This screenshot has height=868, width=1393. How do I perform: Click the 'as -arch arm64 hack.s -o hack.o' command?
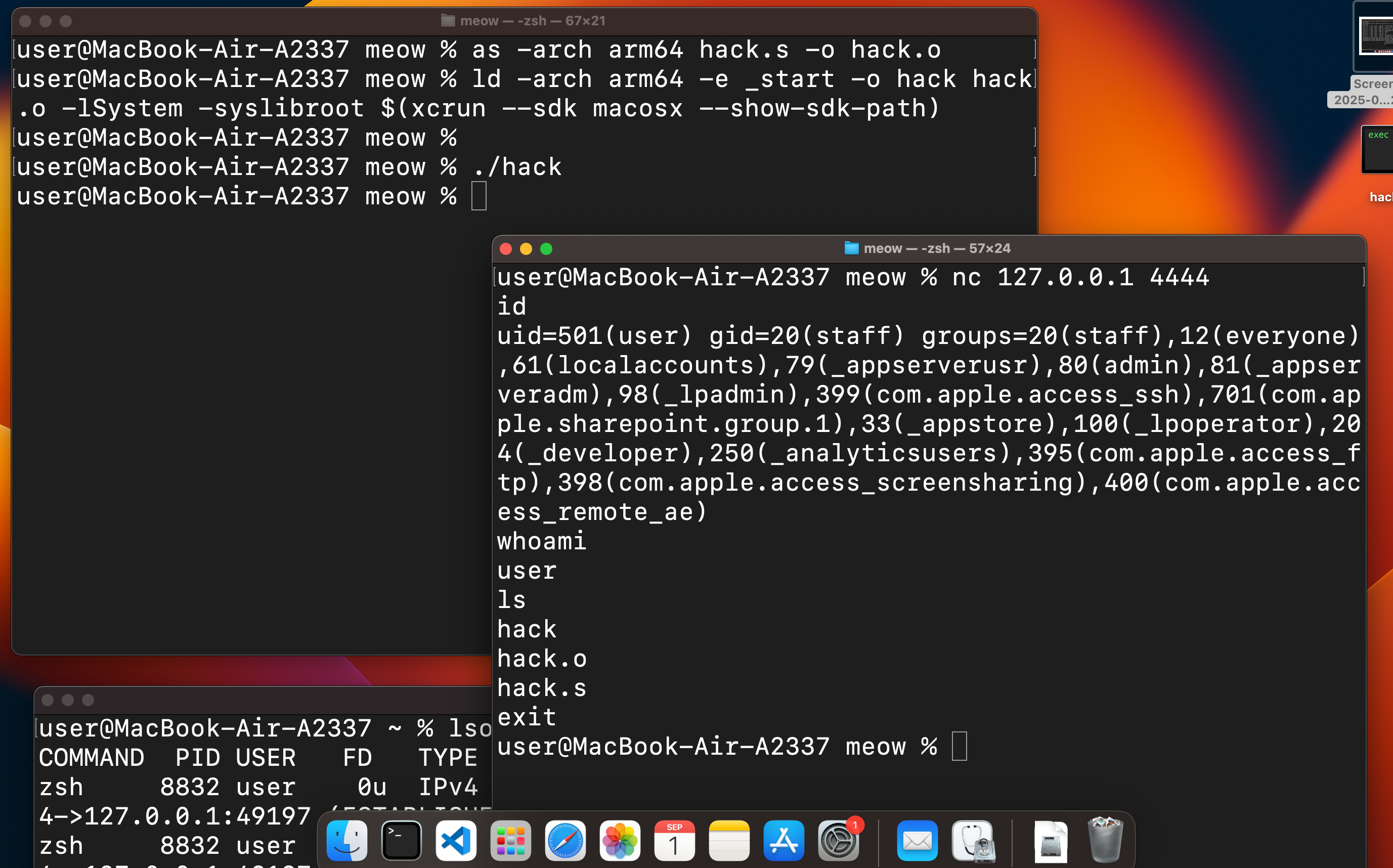(x=707, y=50)
